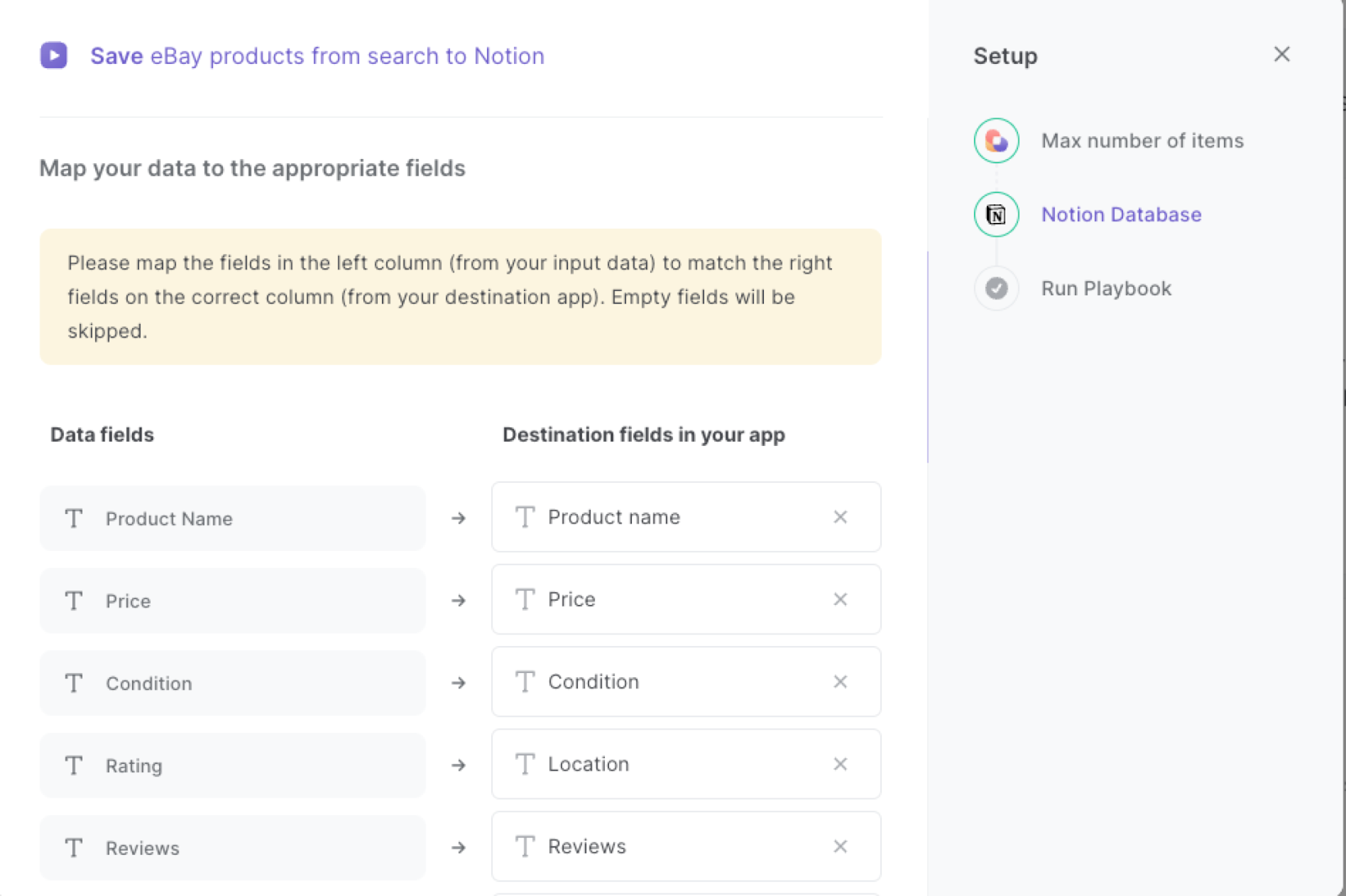The image size is (1346, 896).
Task: Select the Notion Database step icon
Action: pos(995,215)
